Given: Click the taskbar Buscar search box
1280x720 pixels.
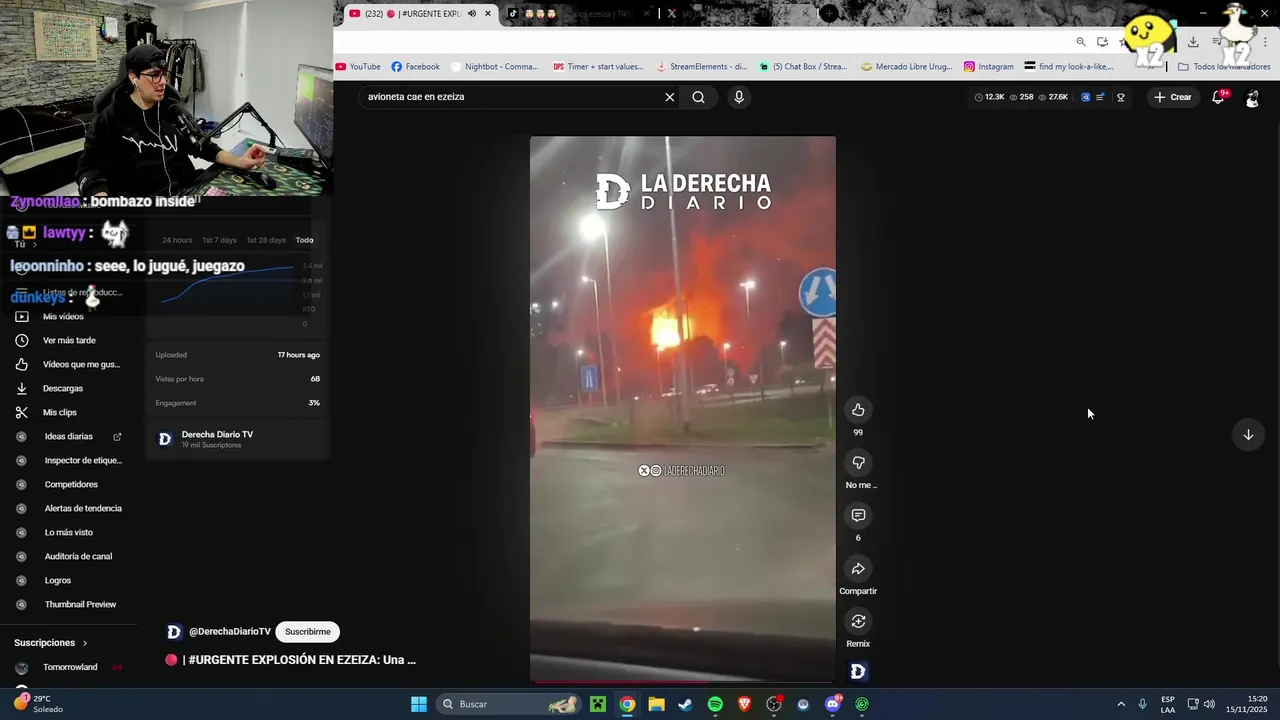Looking at the screenshot, I should pos(509,704).
